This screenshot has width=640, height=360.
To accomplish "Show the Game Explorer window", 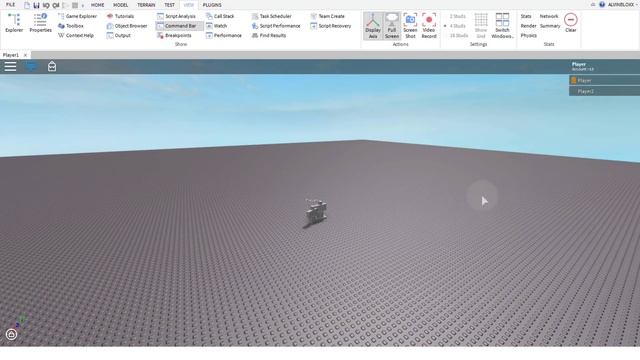I will point(78,16).
